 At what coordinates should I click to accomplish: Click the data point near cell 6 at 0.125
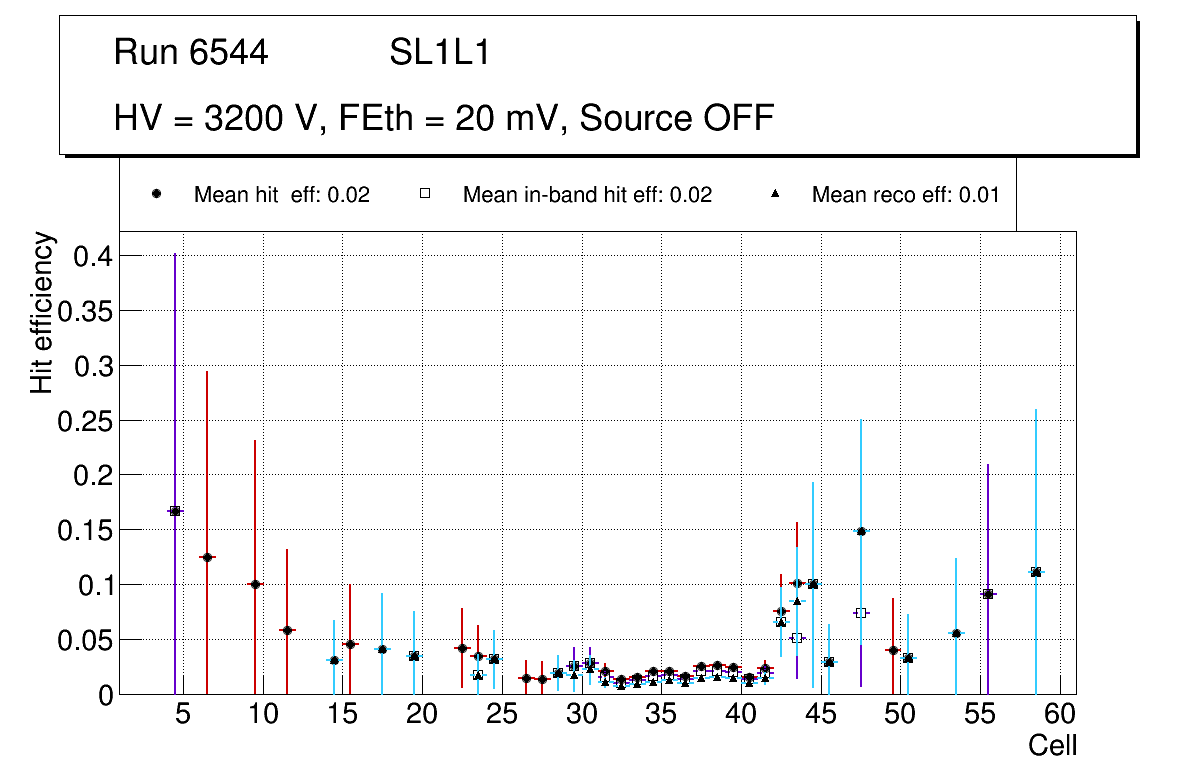[x=207, y=557]
